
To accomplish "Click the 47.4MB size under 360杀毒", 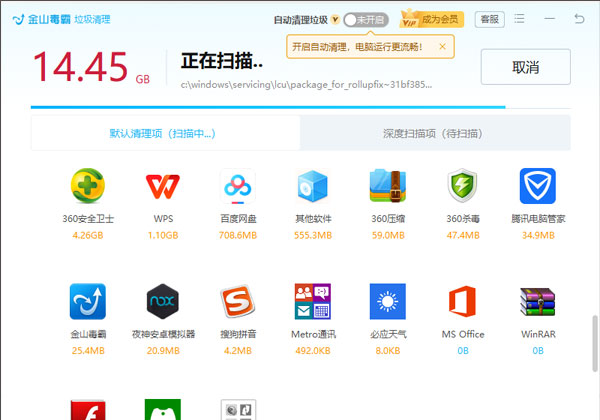I will pyautogui.click(x=463, y=235).
